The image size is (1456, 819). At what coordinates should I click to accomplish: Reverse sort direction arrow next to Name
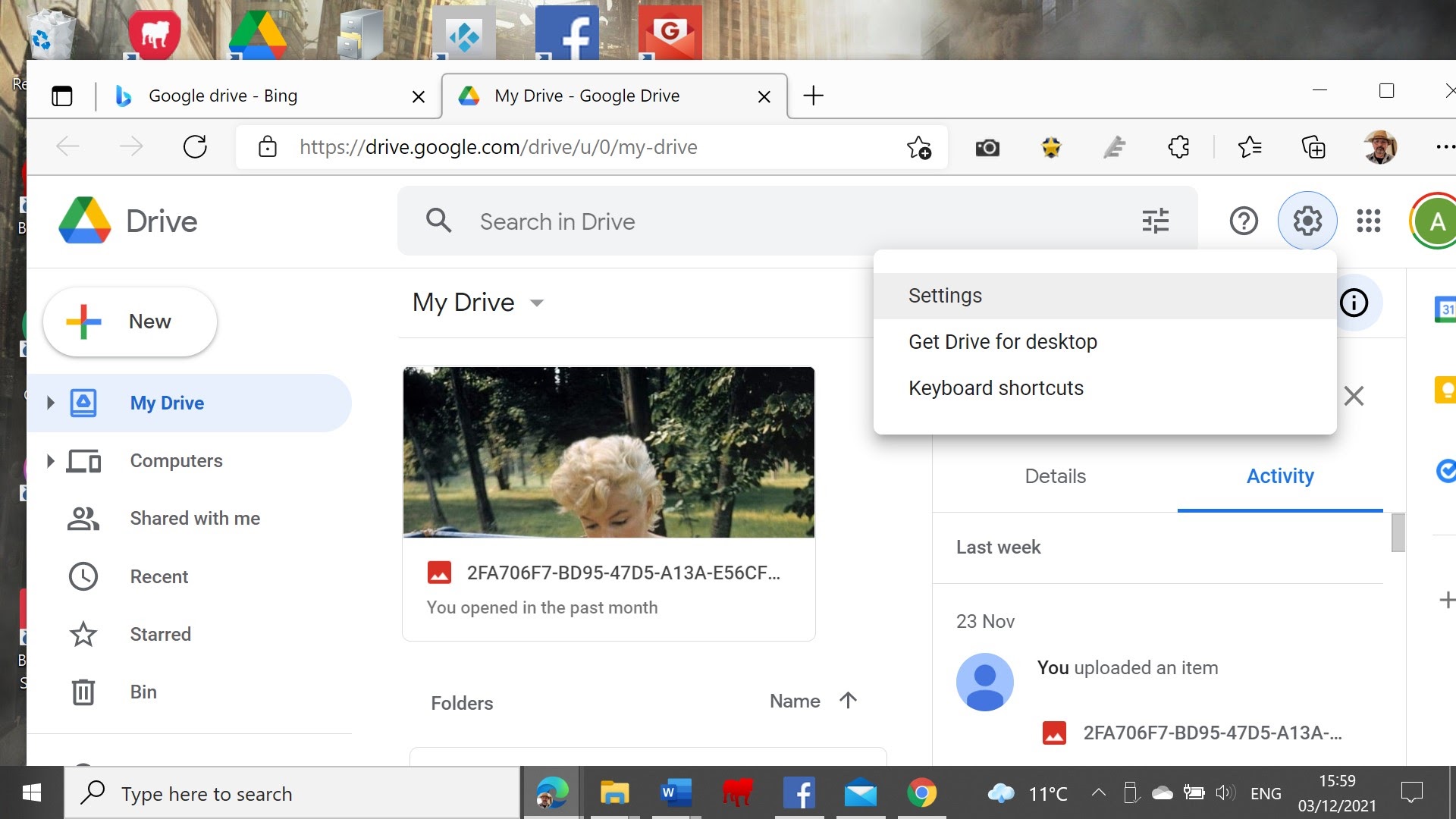tap(848, 701)
